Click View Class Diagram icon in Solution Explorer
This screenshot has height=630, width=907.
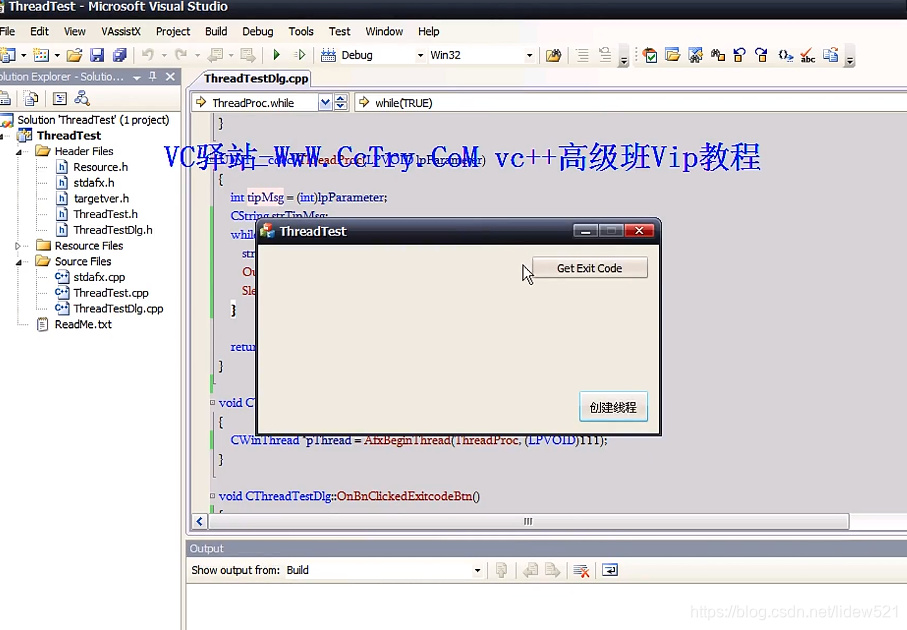[x=82, y=99]
